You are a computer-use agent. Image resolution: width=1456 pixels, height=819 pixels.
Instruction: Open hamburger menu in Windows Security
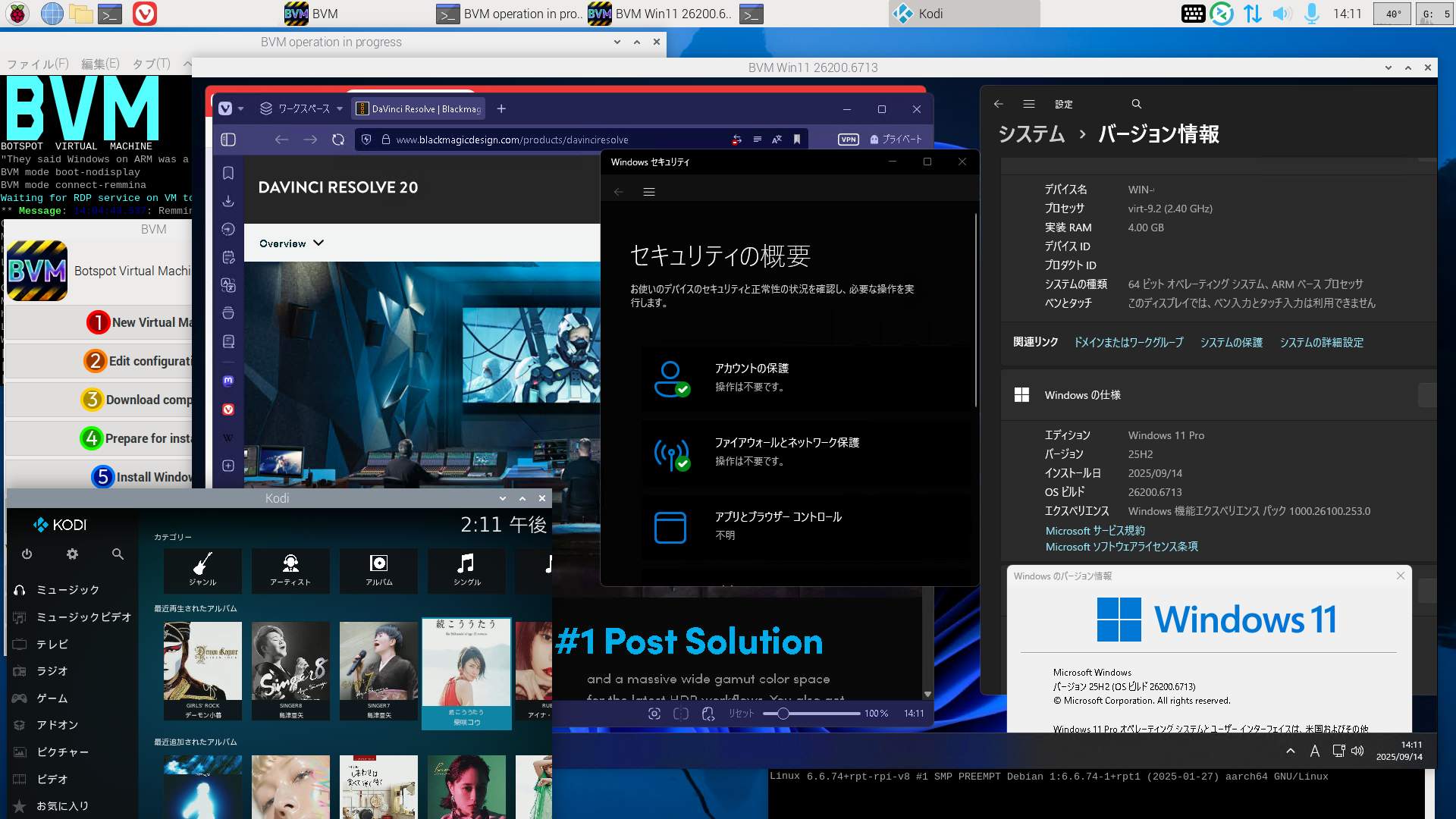point(649,192)
